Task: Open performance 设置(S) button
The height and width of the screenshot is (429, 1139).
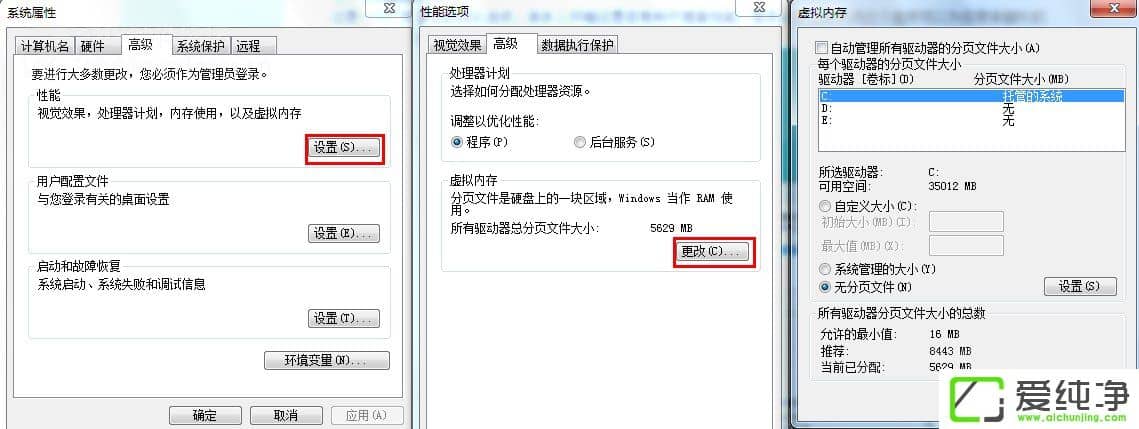Action: pos(344,148)
